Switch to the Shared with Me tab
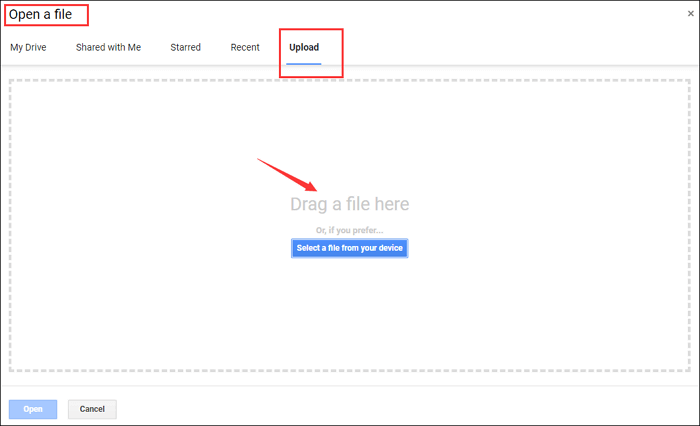The image size is (700, 426). (108, 47)
